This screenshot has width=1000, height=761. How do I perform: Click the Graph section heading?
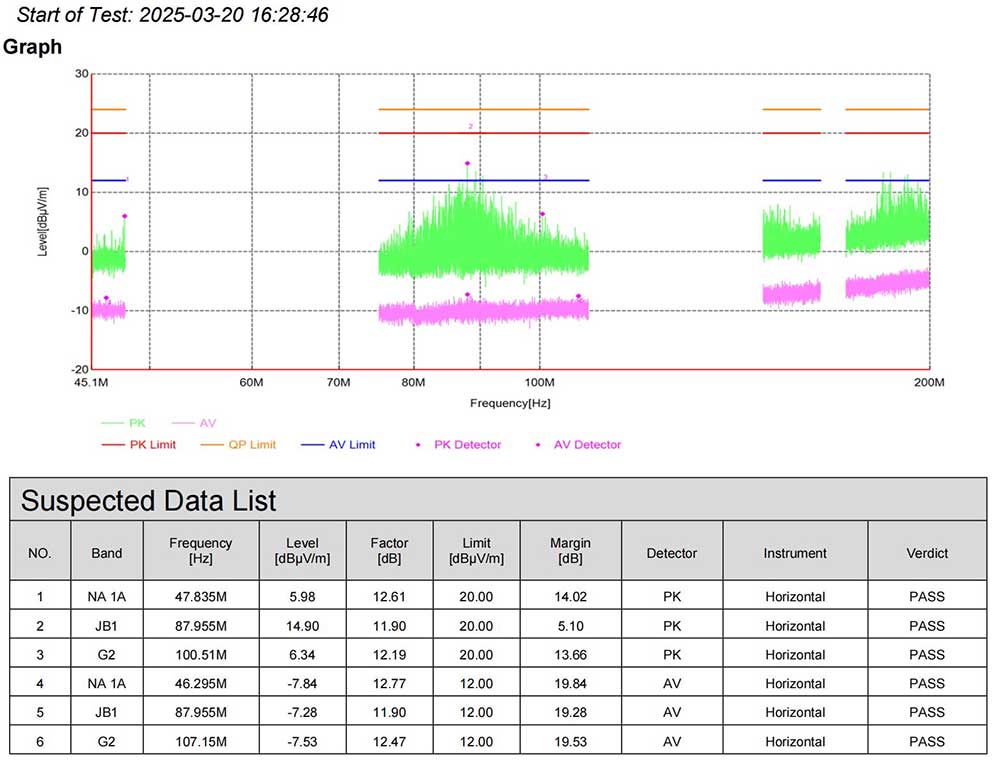coord(33,47)
